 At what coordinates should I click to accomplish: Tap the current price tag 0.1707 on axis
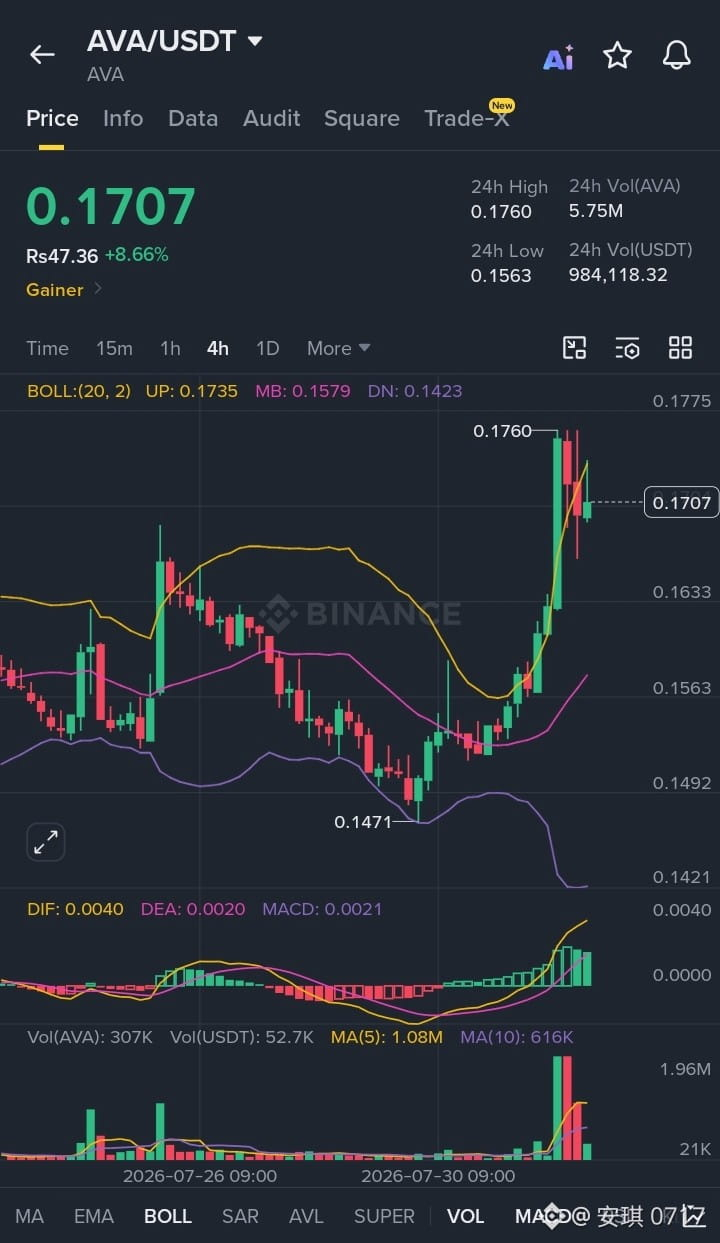pyautogui.click(x=682, y=502)
